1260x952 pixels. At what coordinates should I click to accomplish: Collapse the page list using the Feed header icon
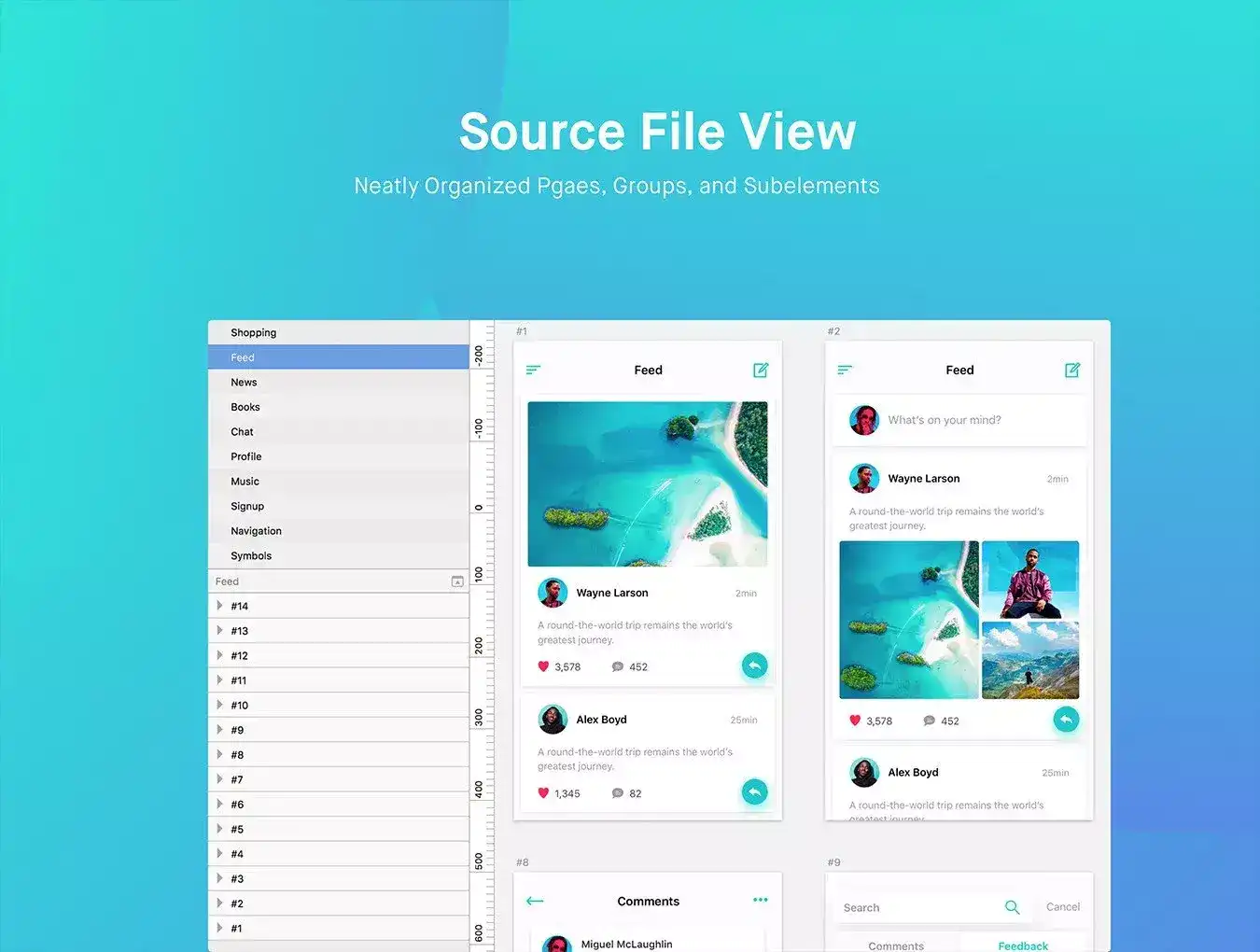pyautogui.click(x=457, y=581)
